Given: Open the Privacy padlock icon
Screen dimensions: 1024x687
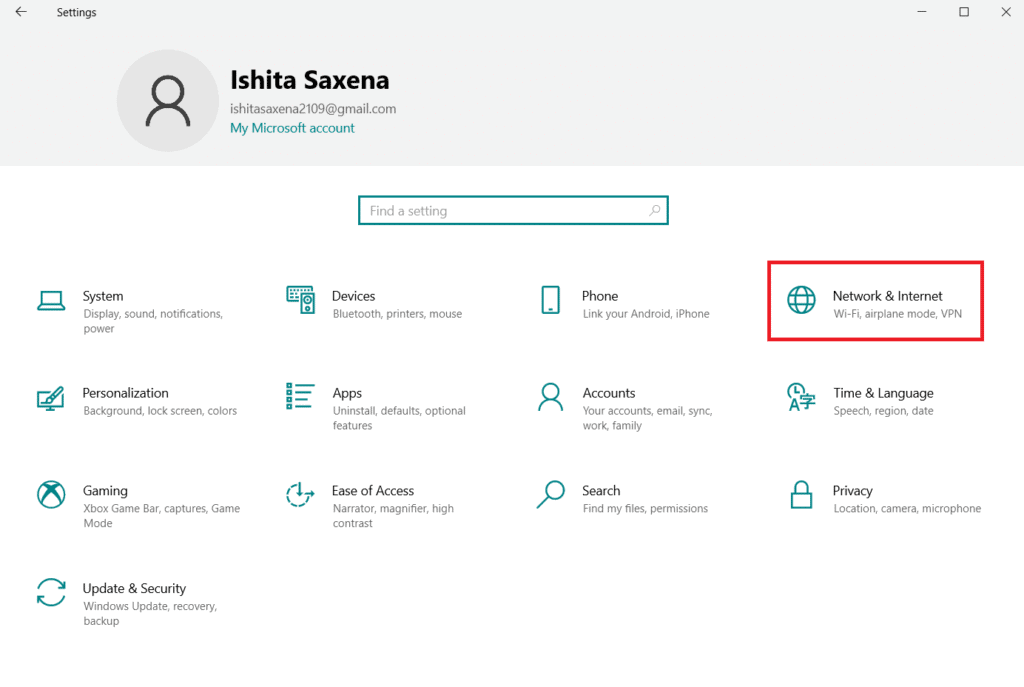Looking at the screenshot, I should (801, 495).
